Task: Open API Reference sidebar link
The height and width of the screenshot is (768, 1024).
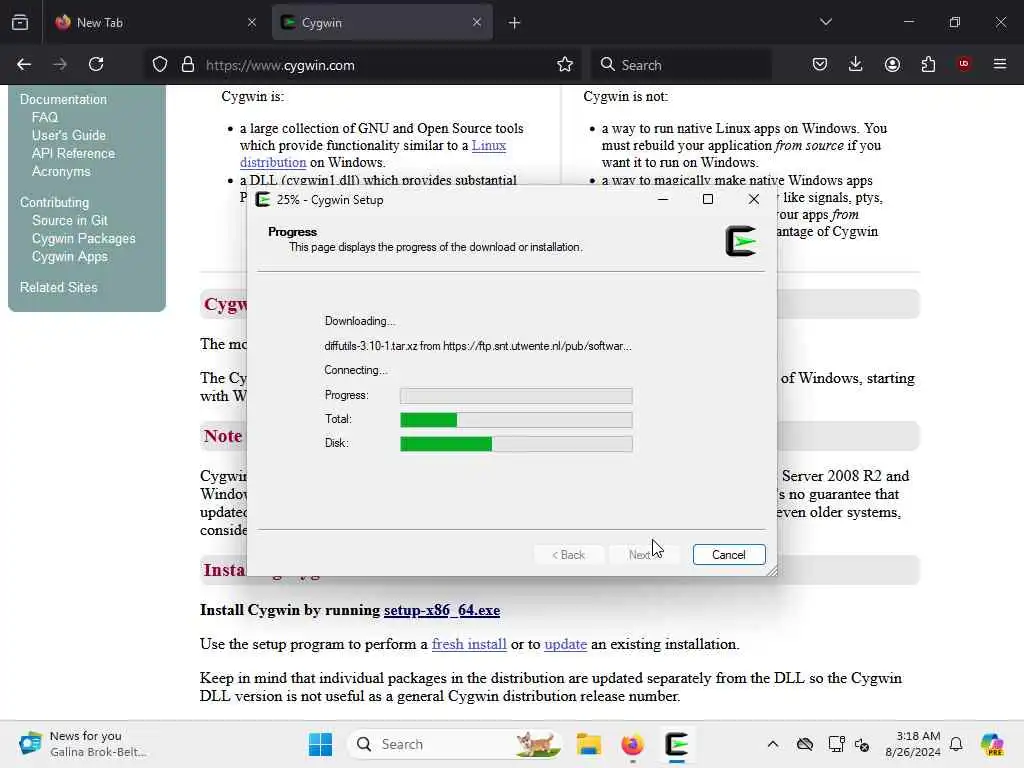Action: pos(73,153)
